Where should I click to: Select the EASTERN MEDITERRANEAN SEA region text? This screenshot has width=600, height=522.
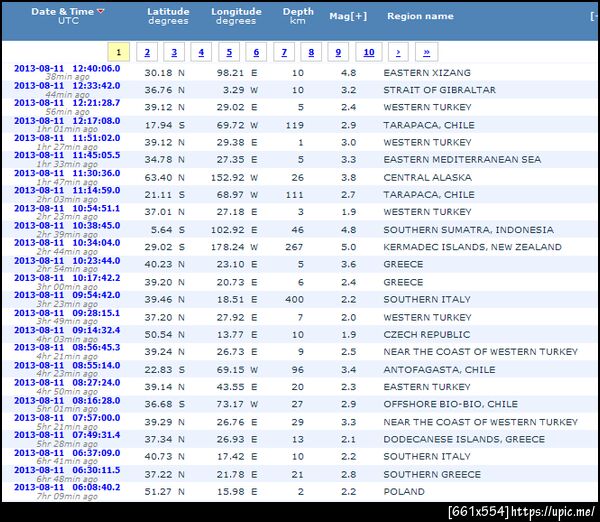tap(462, 160)
